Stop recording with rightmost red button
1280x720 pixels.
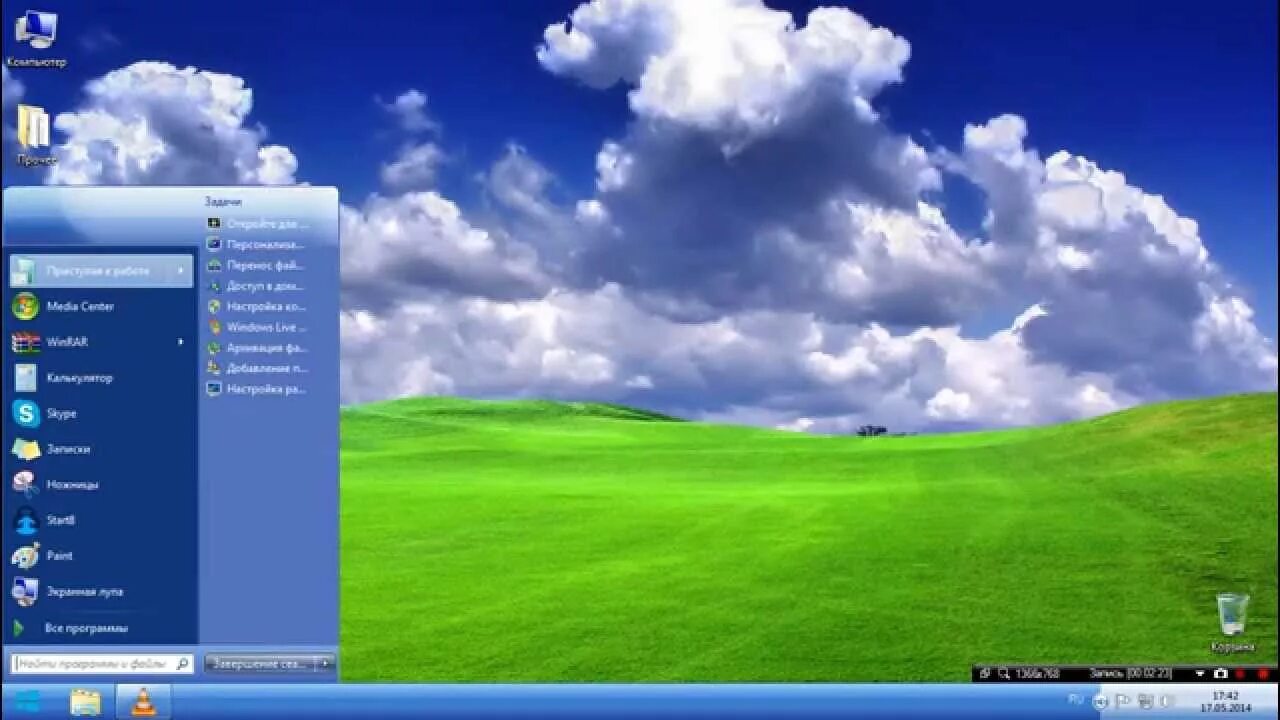[x=1263, y=674]
